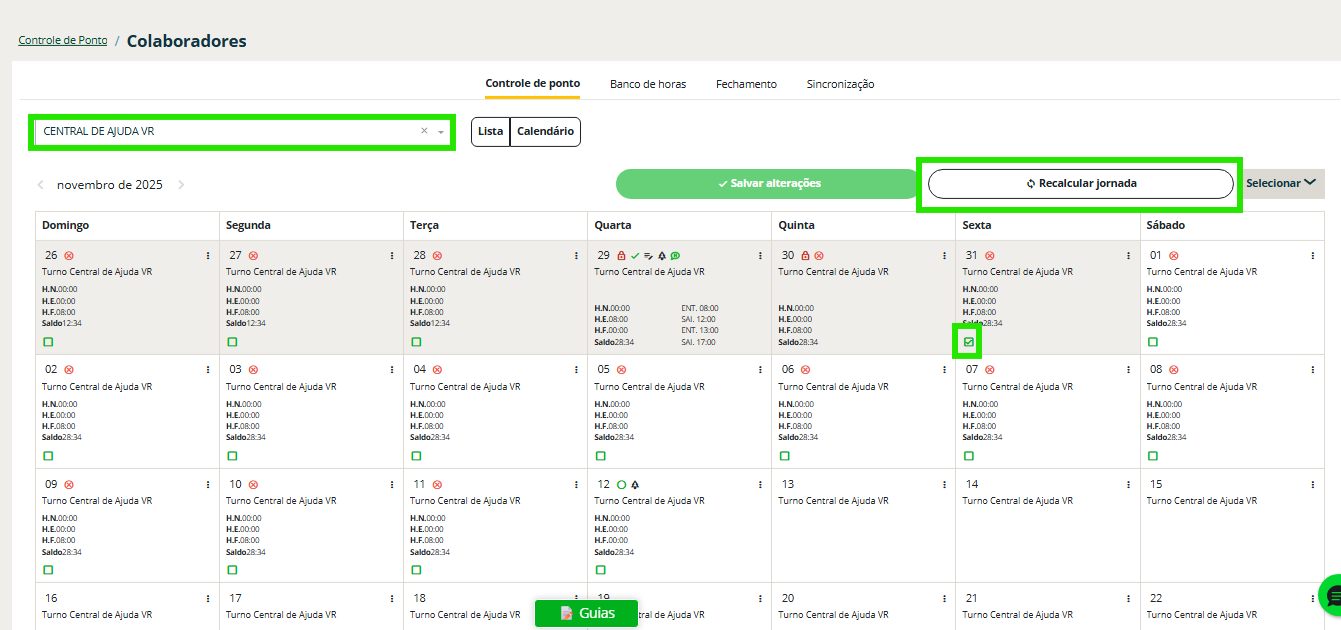The height and width of the screenshot is (630, 1341).
Task: Open the three-dot menu on day 30
Action: 944,256
